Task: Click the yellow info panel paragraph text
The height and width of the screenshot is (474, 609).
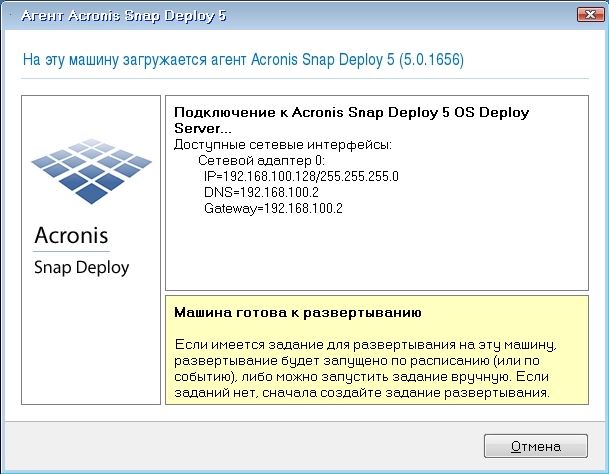Action: pos(365,368)
